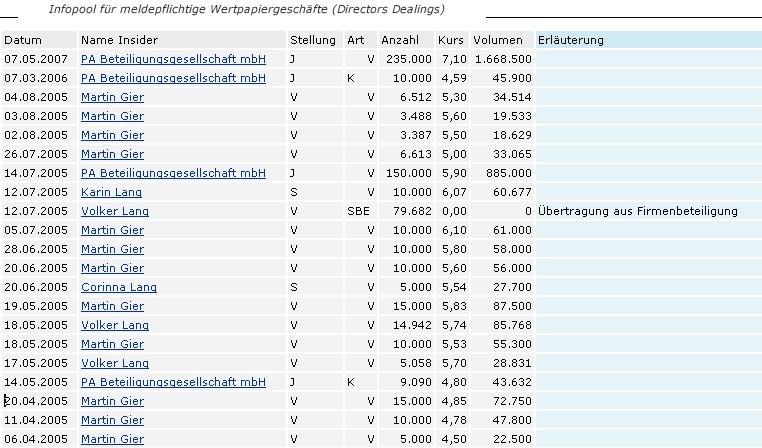Select PA Beteiligungsgesellschaft link dated 14.07.2005

(173, 173)
